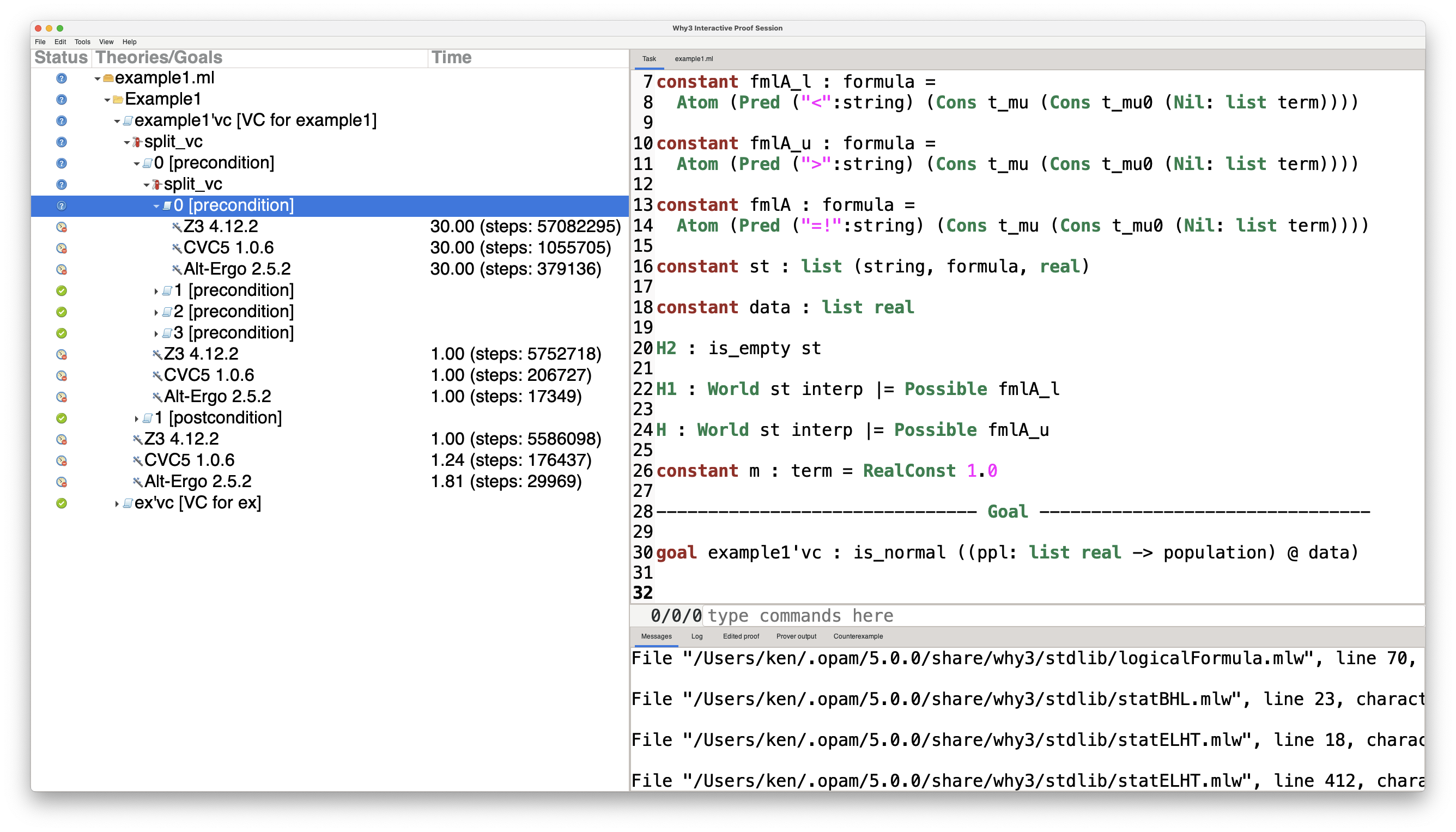Expand the 1 [precondition] goal
1456x832 pixels.
click(x=155, y=291)
